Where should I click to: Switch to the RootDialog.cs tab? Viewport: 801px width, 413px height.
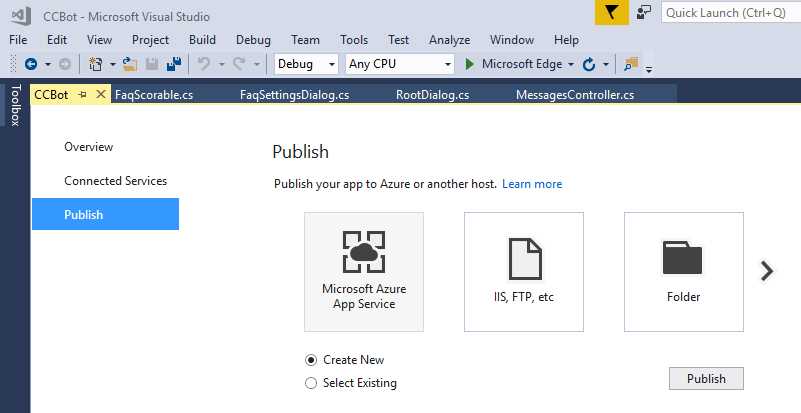[x=433, y=95]
